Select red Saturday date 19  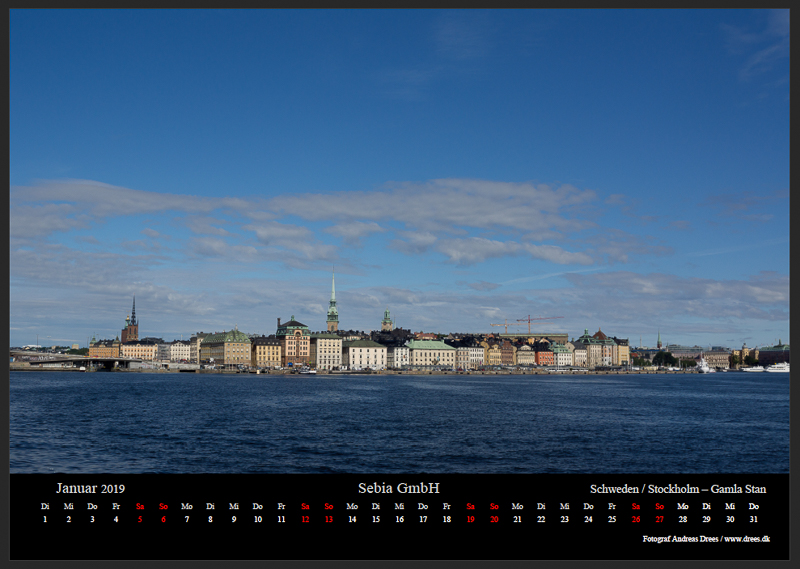[x=470, y=519]
